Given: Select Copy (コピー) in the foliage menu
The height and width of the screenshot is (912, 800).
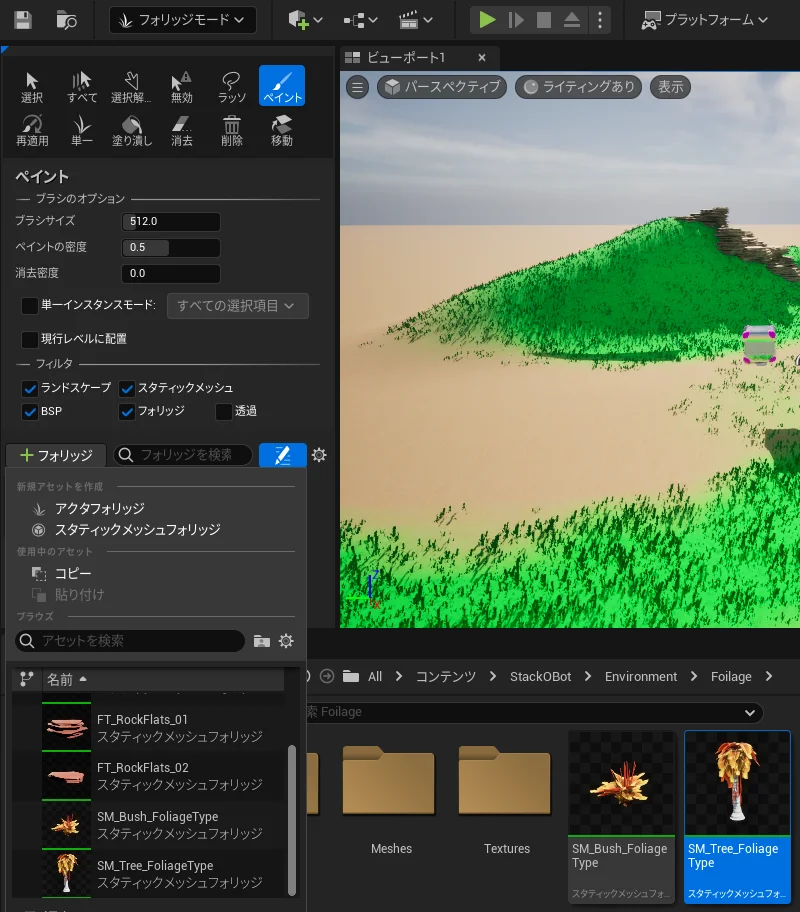Looking at the screenshot, I should pyautogui.click(x=72, y=574).
